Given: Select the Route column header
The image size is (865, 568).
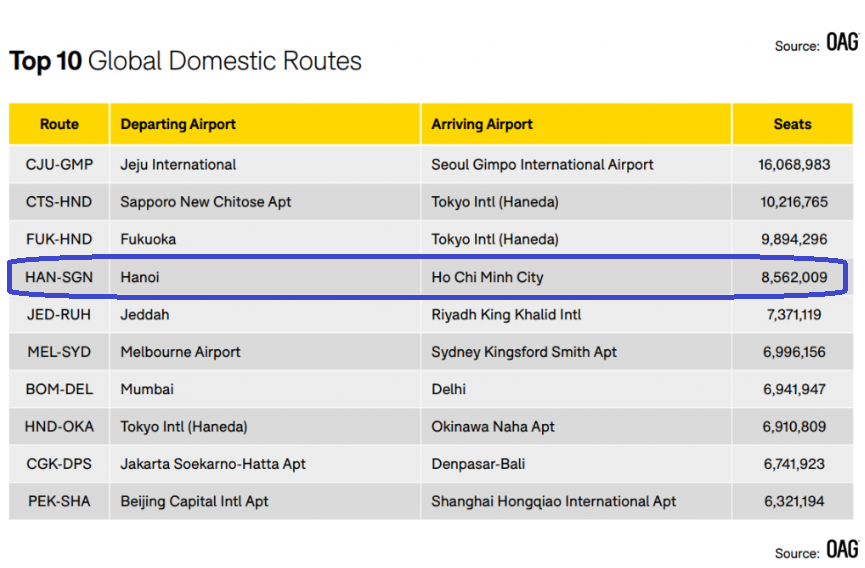Looking at the screenshot, I should [x=59, y=125].
